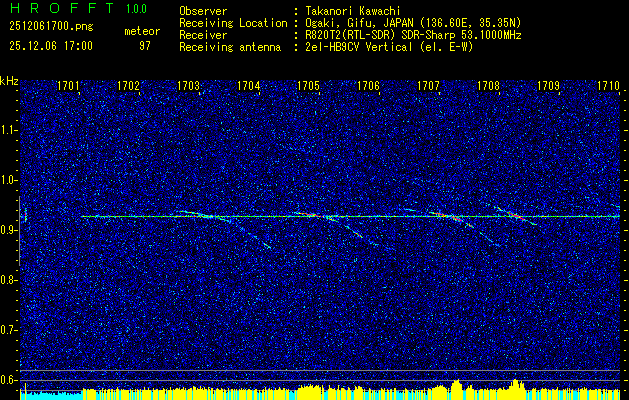Click the Observer label
The height and width of the screenshot is (400, 629).
click(203, 11)
